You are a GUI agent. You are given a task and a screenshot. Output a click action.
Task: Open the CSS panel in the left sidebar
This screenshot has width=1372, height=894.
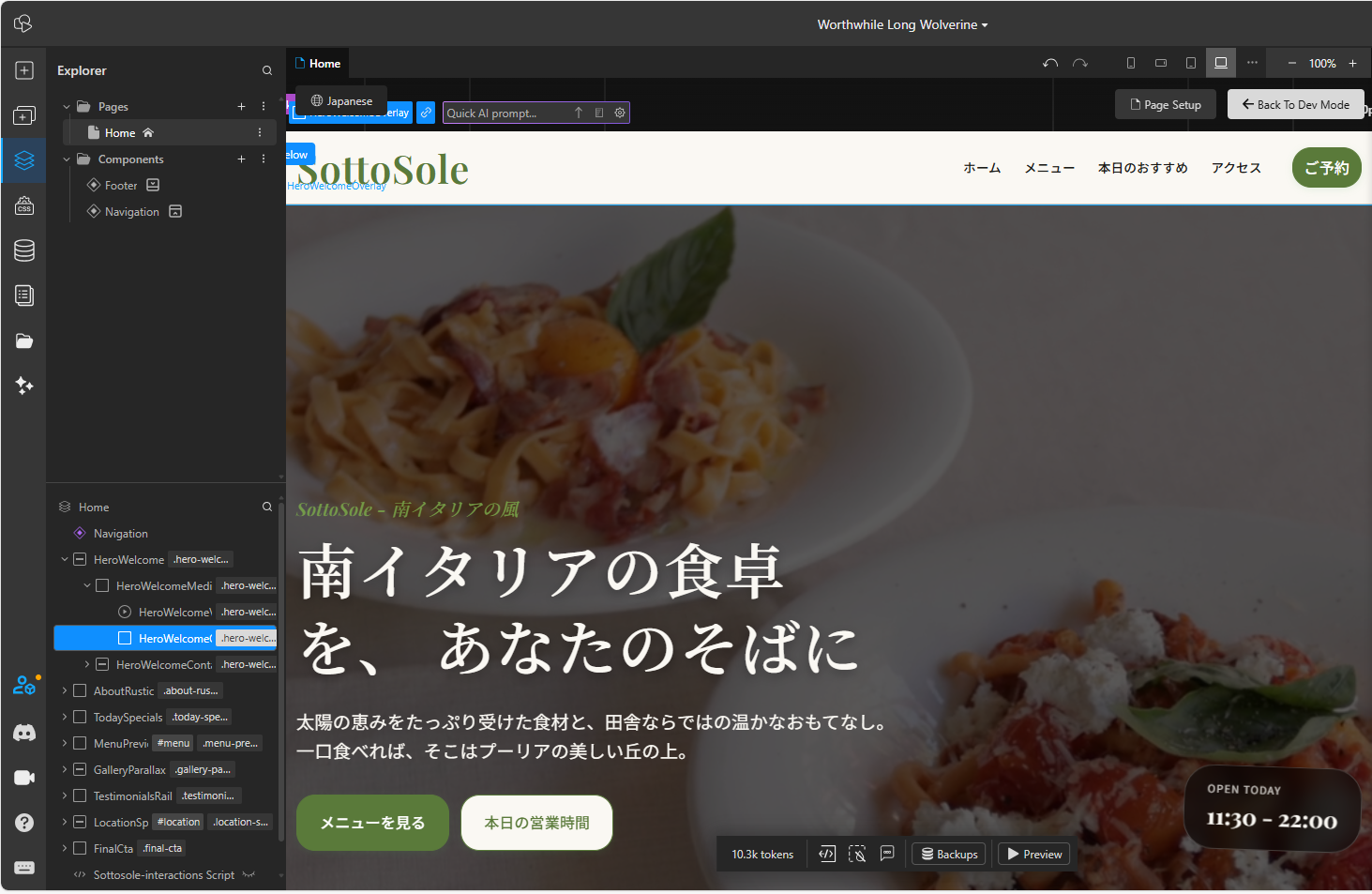(23, 205)
